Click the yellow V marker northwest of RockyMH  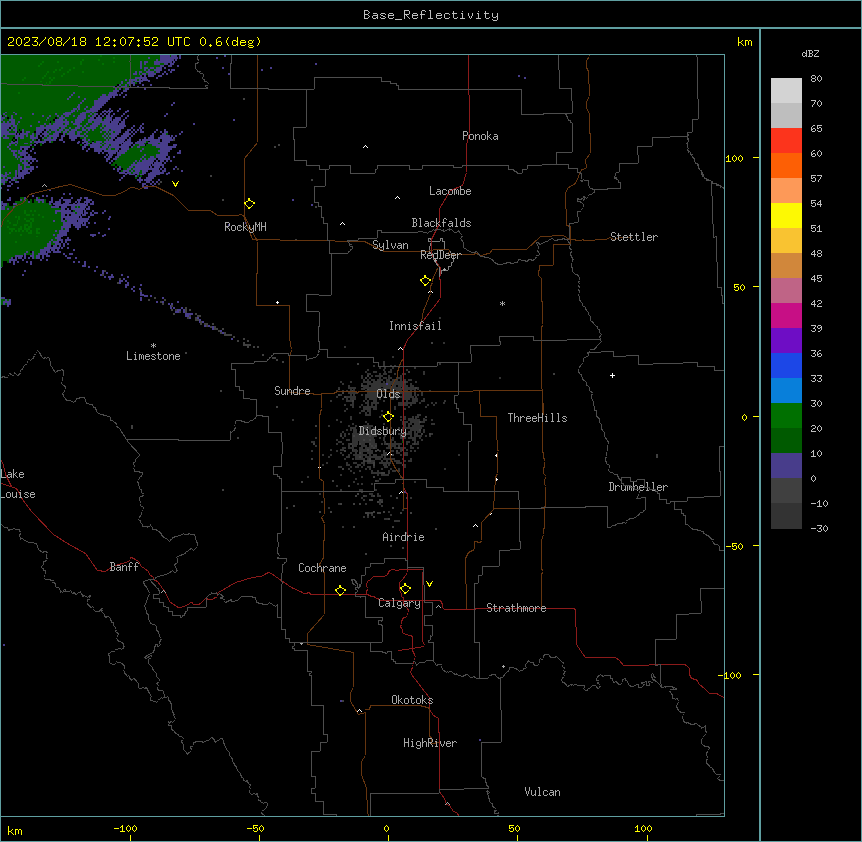(175, 184)
